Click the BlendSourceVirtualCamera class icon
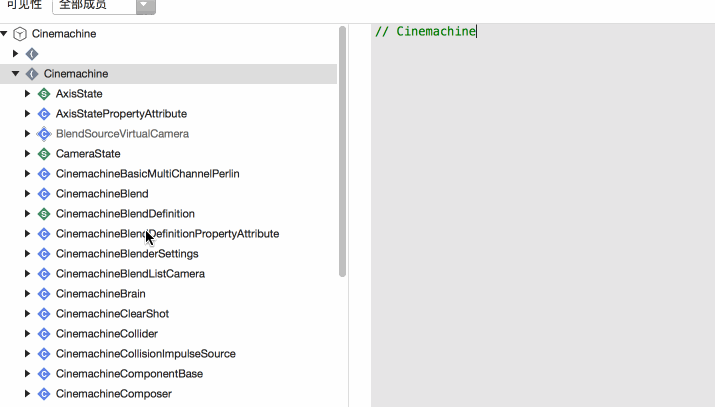Image resolution: width=715 pixels, height=407 pixels. (43, 134)
